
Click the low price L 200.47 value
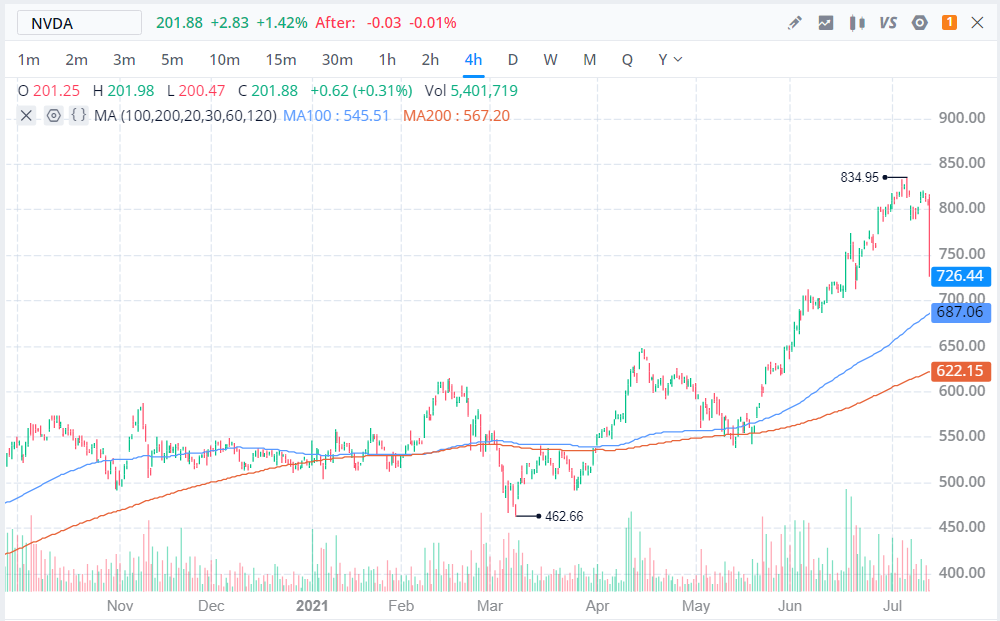(x=196, y=91)
